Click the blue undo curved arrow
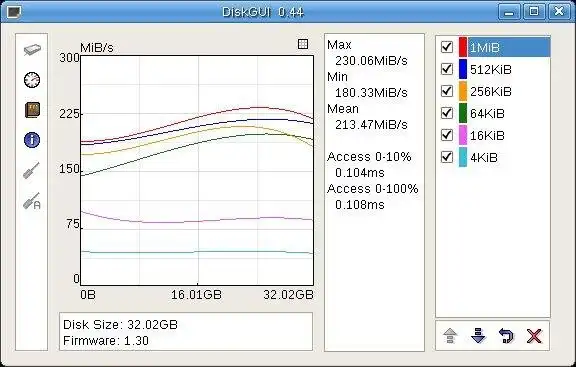Screen dimensions: 576x367 pos(506,336)
